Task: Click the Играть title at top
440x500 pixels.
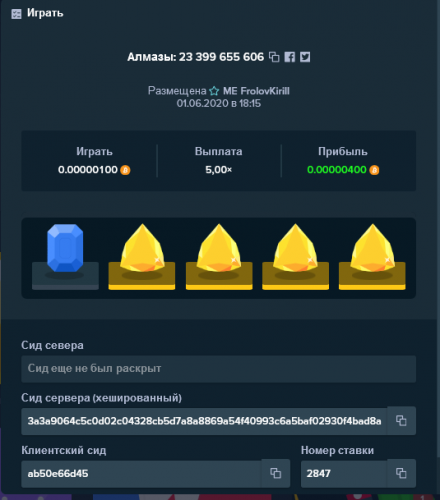Action: pyautogui.click(x=45, y=13)
